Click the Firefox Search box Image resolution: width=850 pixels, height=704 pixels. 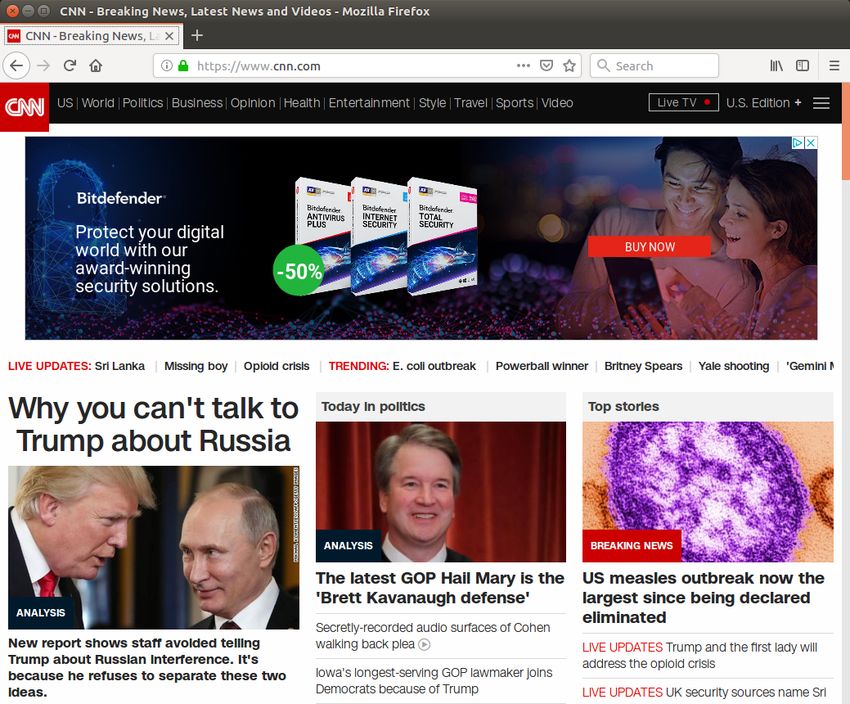pos(654,66)
